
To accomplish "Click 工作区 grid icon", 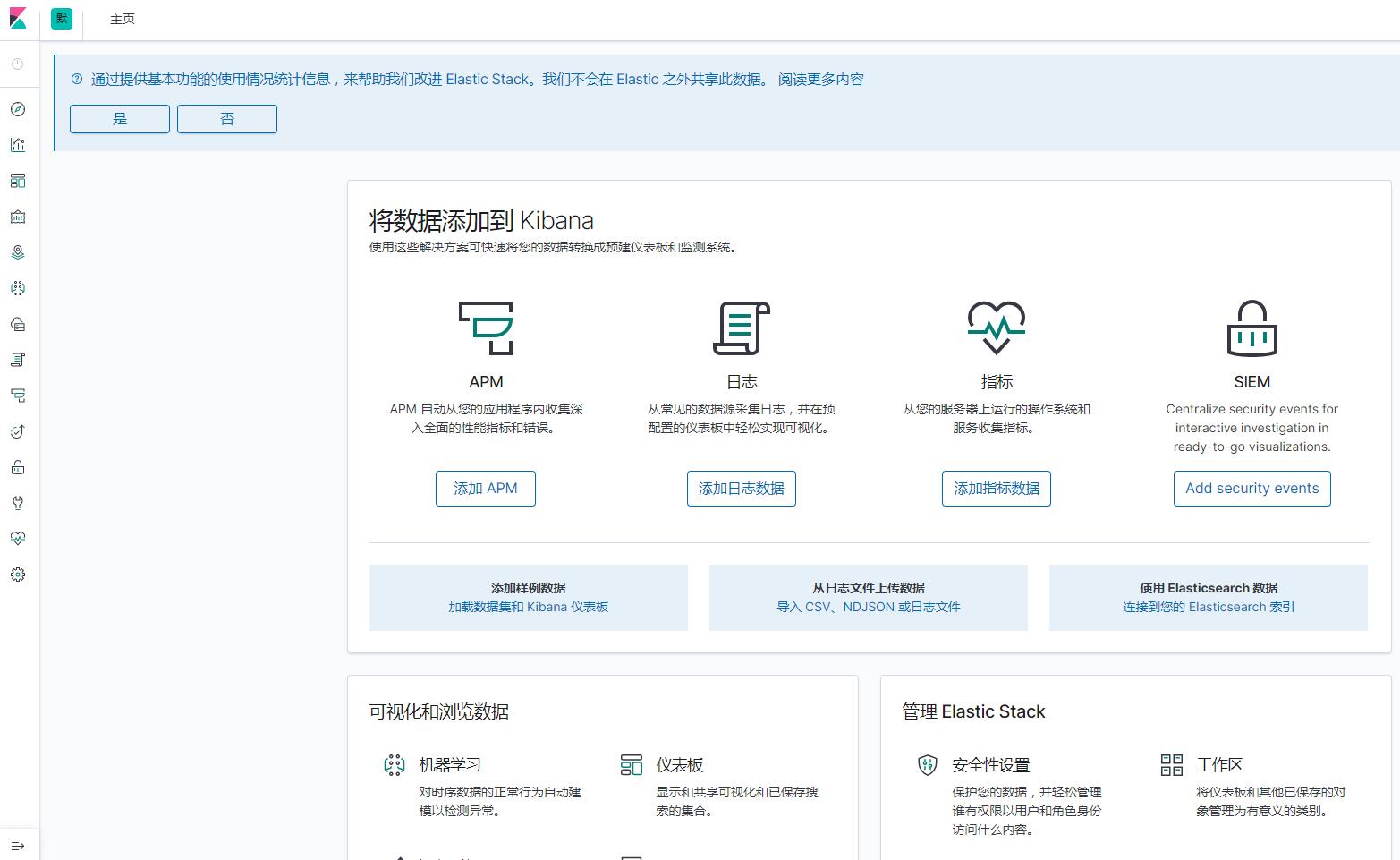I will coord(1172,765).
